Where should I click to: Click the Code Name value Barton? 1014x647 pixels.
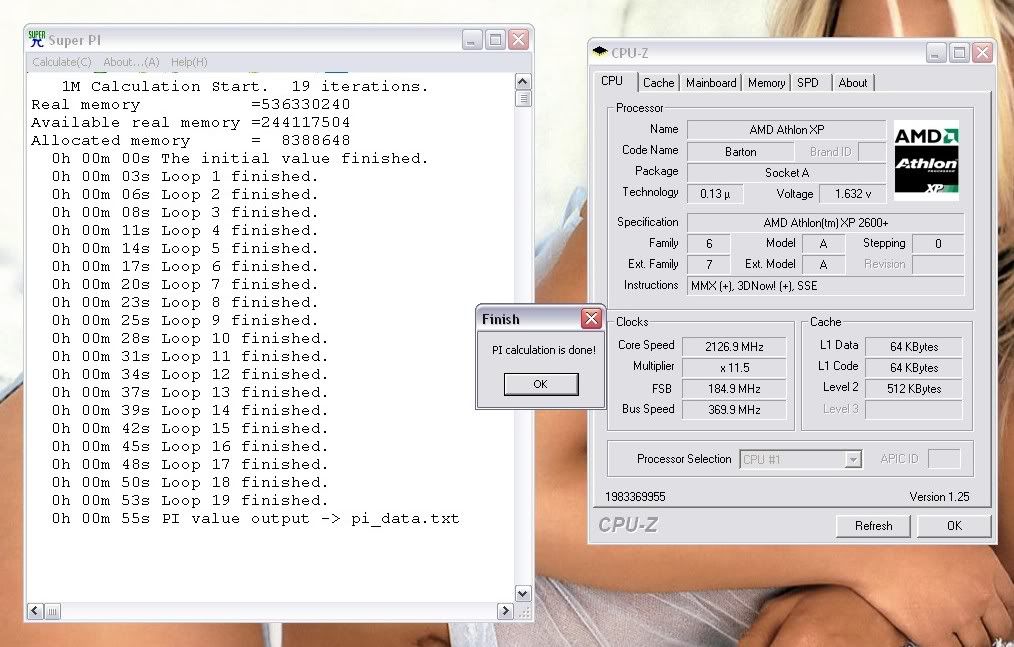740,152
